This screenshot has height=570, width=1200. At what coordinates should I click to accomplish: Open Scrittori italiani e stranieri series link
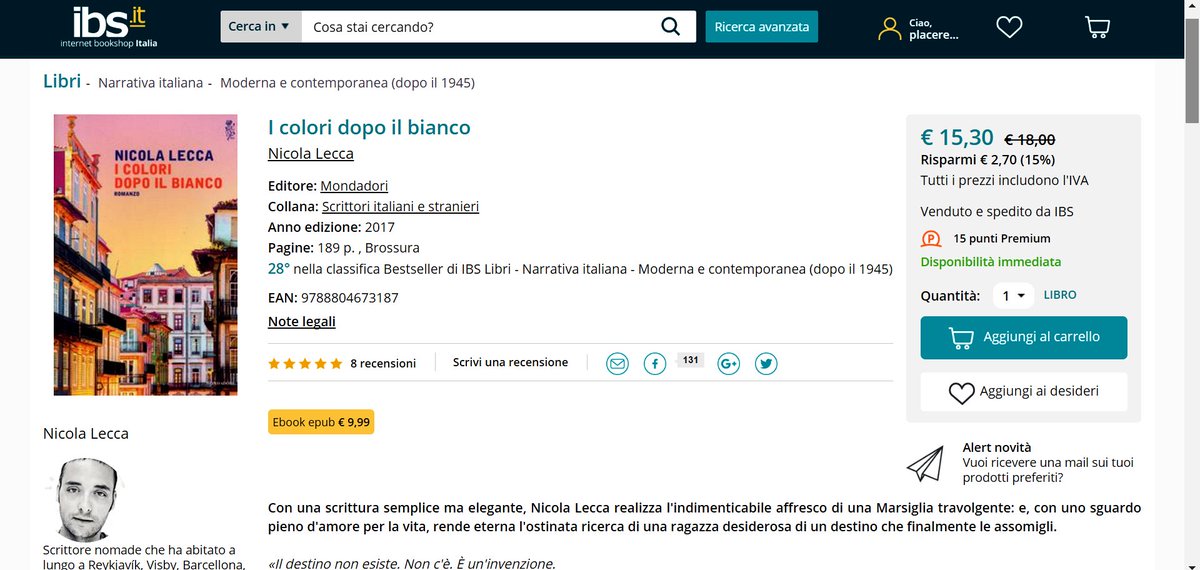[x=400, y=206]
